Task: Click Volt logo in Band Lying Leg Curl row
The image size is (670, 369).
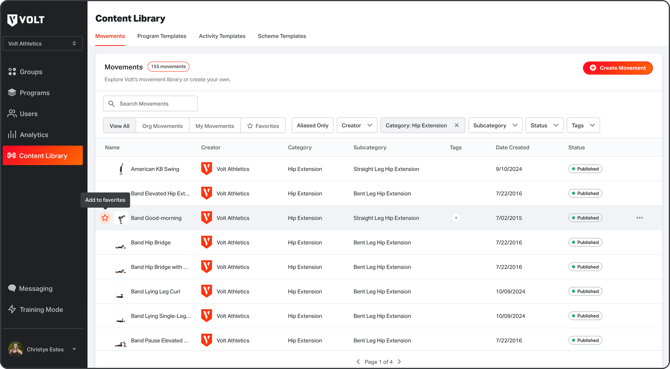Action: point(206,292)
